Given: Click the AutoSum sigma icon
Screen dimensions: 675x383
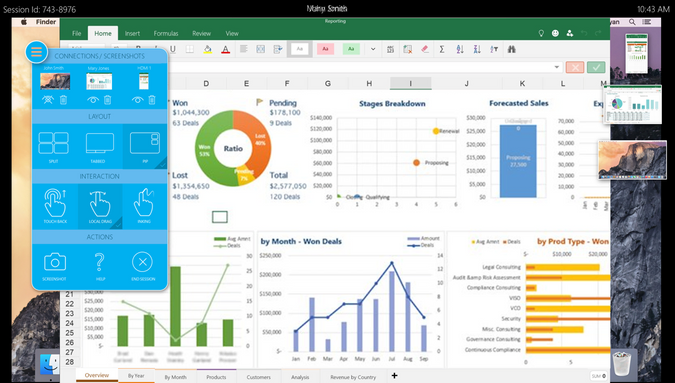Looking at the screenshot, I should (442, 49).
